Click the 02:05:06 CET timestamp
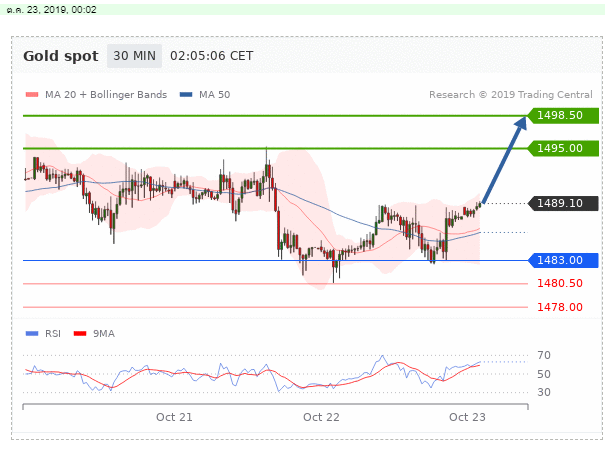The width and height of the screenshot is (605, 450). [x=211, y=56]
